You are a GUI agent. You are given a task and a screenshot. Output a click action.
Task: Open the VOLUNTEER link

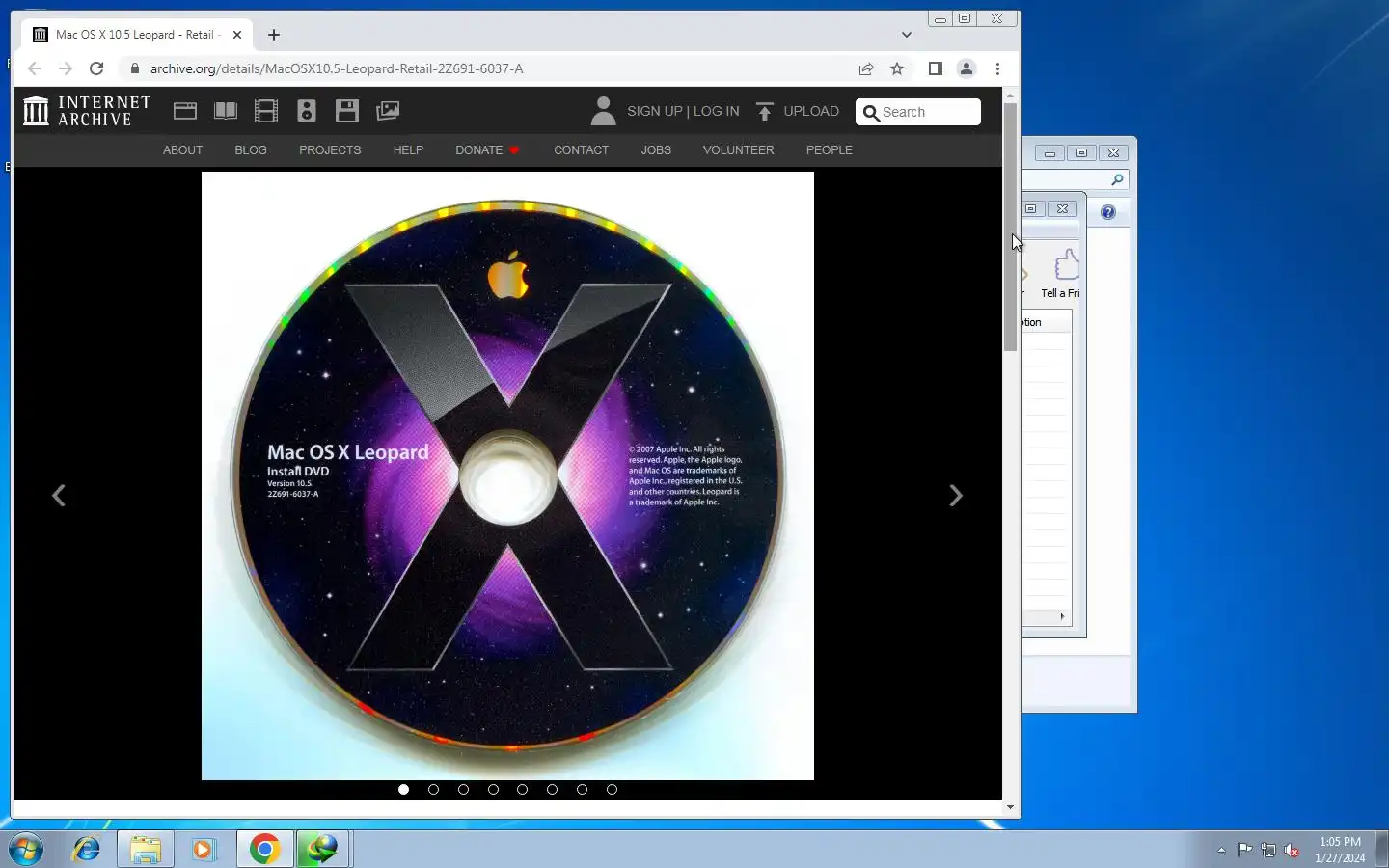738,150
